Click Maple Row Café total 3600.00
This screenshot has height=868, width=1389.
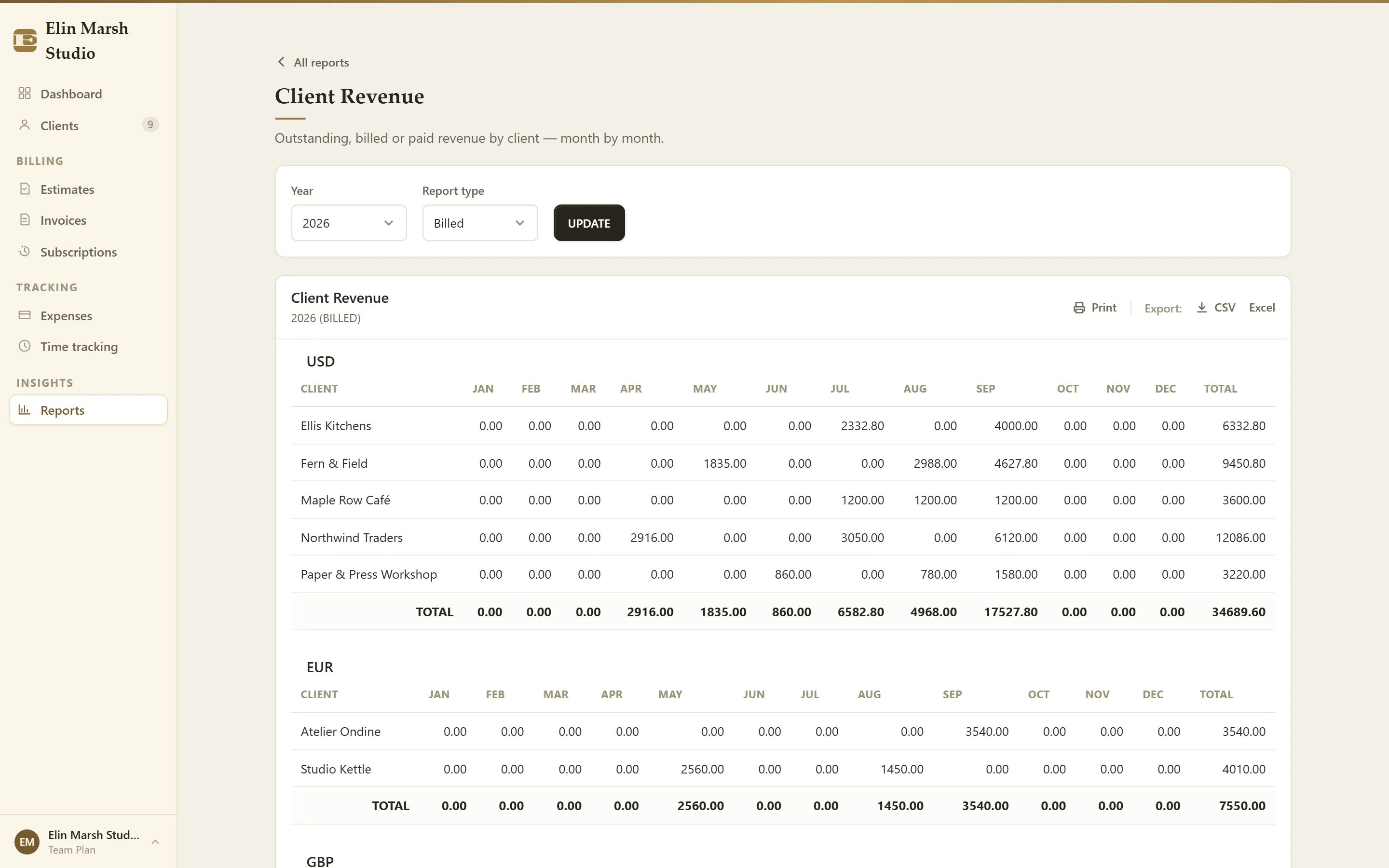click(1244, 500)
